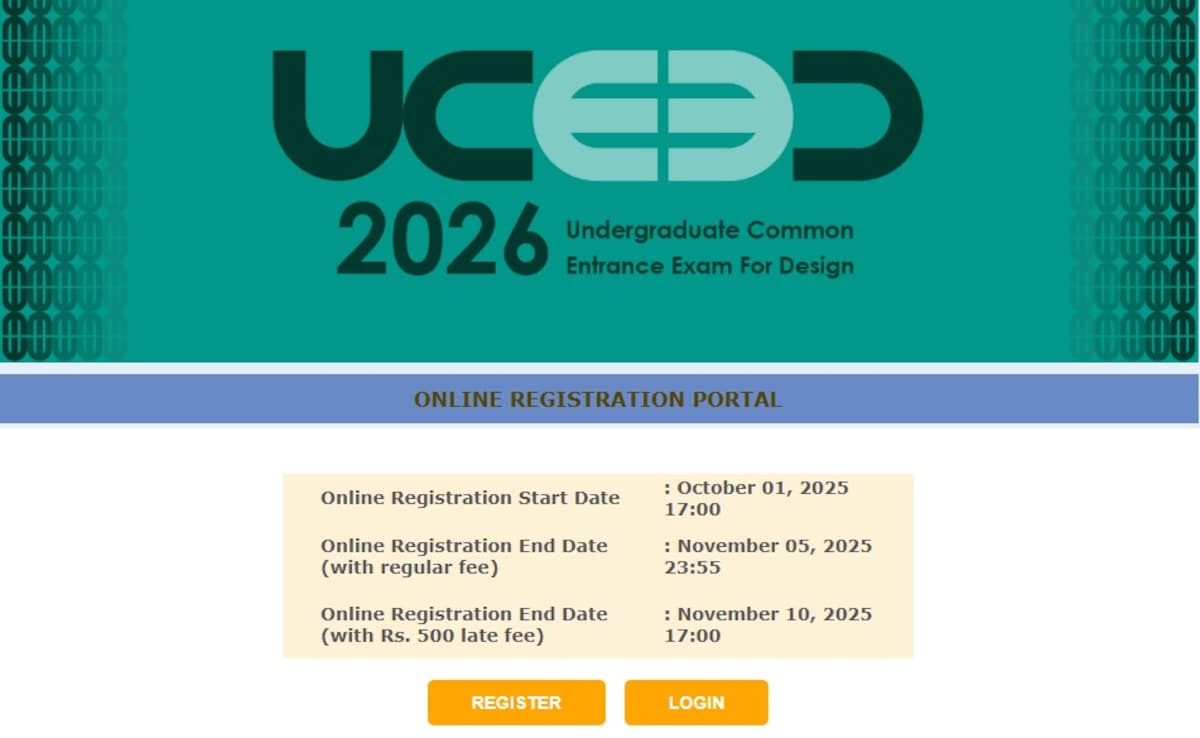Click the light-green double-E symbol in the logo
Viewport: 1200px width, 738px height.
(660, 115)
